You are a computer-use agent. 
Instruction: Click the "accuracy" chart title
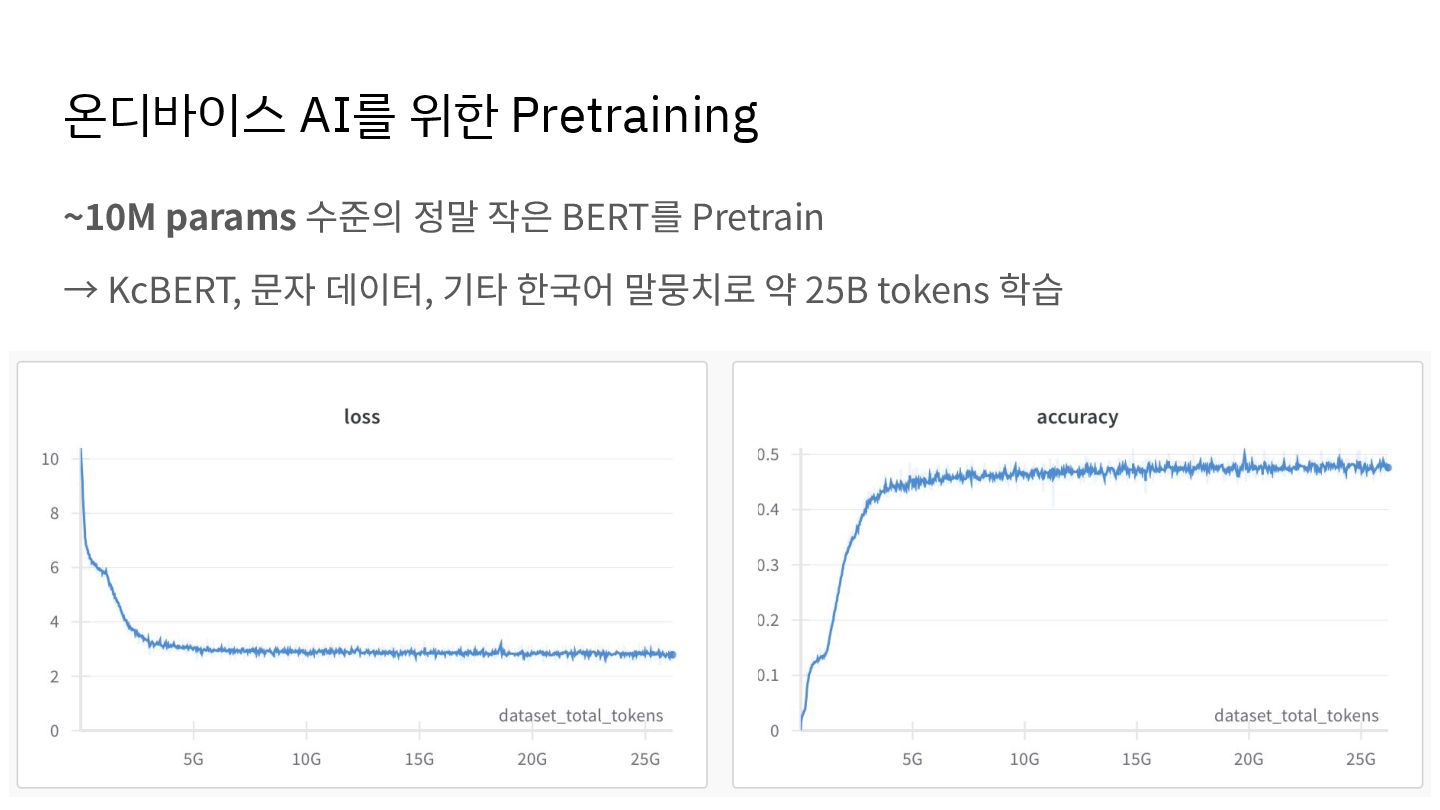coord(1077,416)
